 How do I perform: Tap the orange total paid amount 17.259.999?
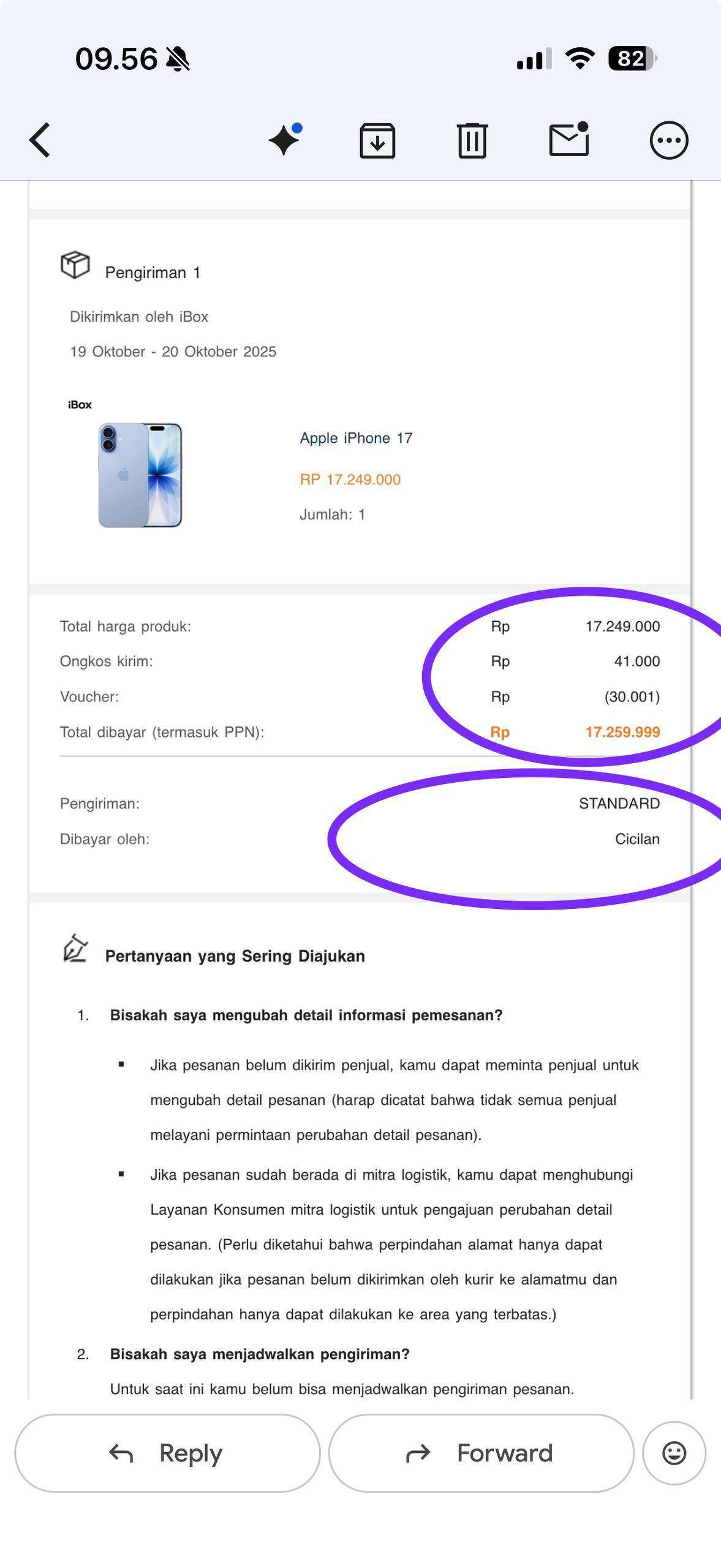[x=622, y=732]
